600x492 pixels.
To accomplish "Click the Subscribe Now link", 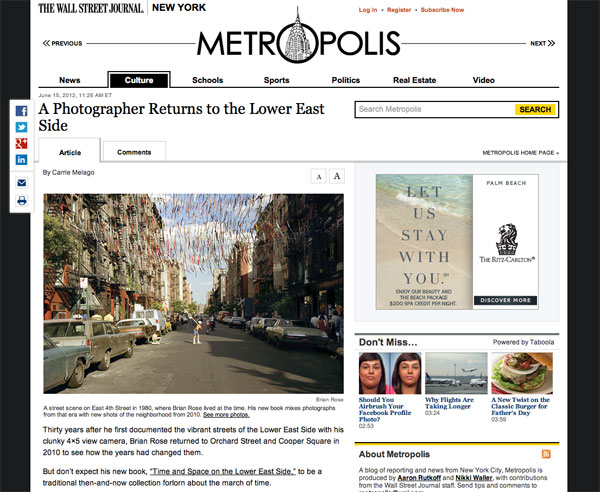I will 442,10.
